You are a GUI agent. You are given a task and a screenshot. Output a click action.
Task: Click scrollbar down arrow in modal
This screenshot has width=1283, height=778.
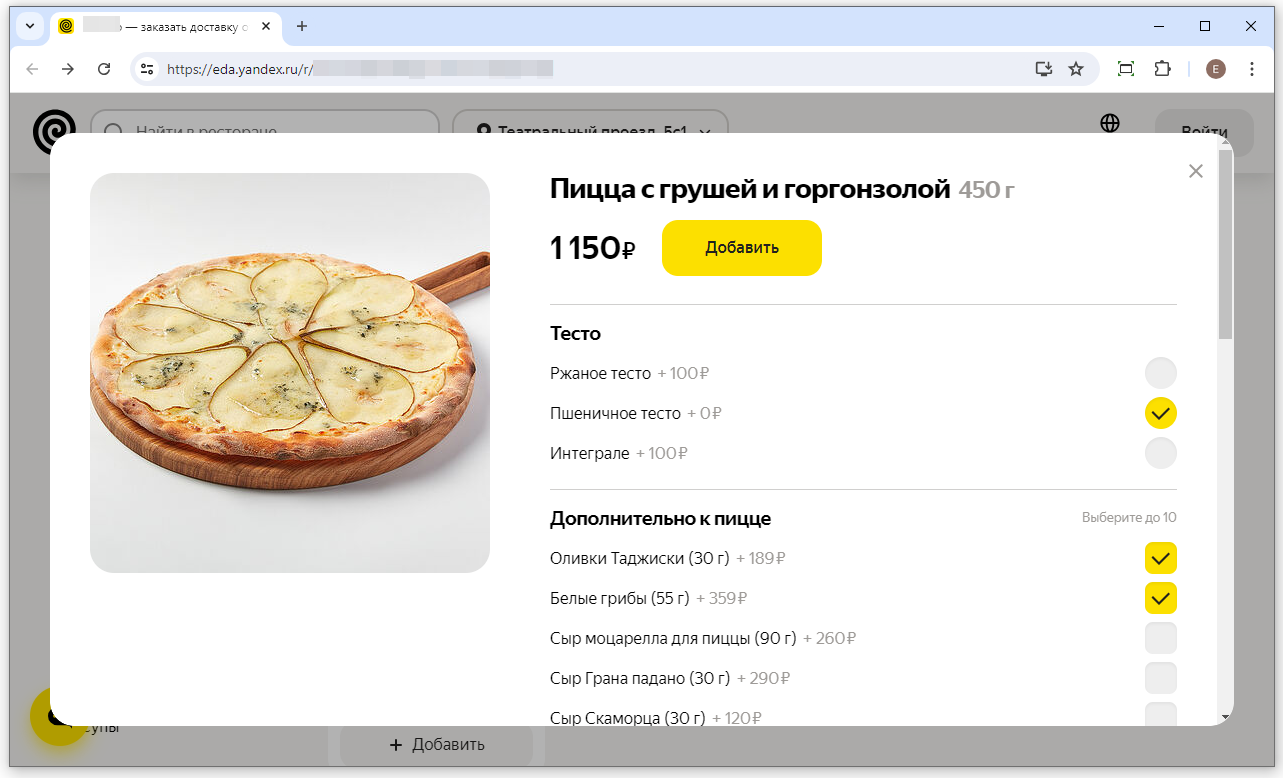(1225, 717)
